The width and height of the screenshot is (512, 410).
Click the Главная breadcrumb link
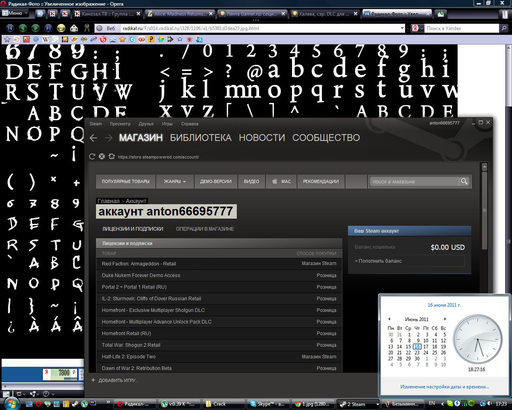click(x=108, y=201)
